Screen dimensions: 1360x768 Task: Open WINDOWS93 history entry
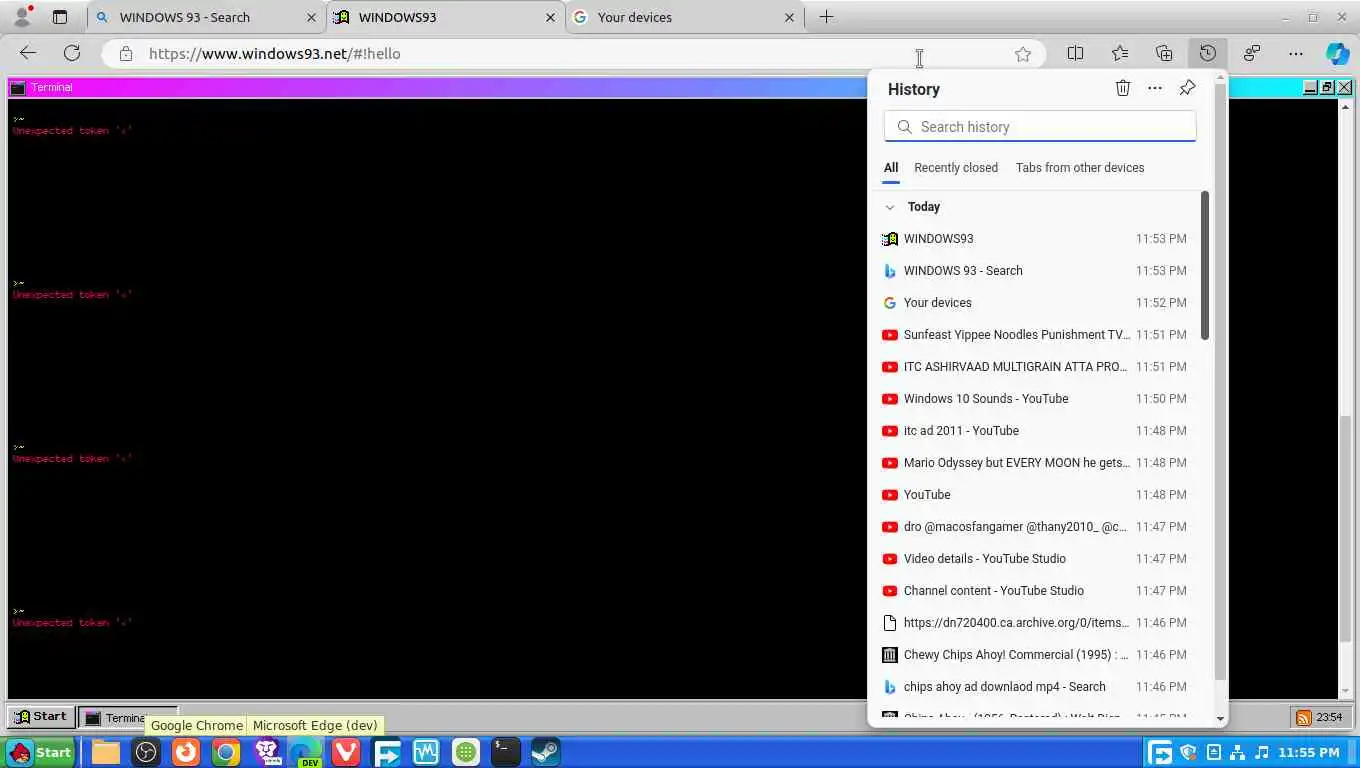pos(1034,239)
